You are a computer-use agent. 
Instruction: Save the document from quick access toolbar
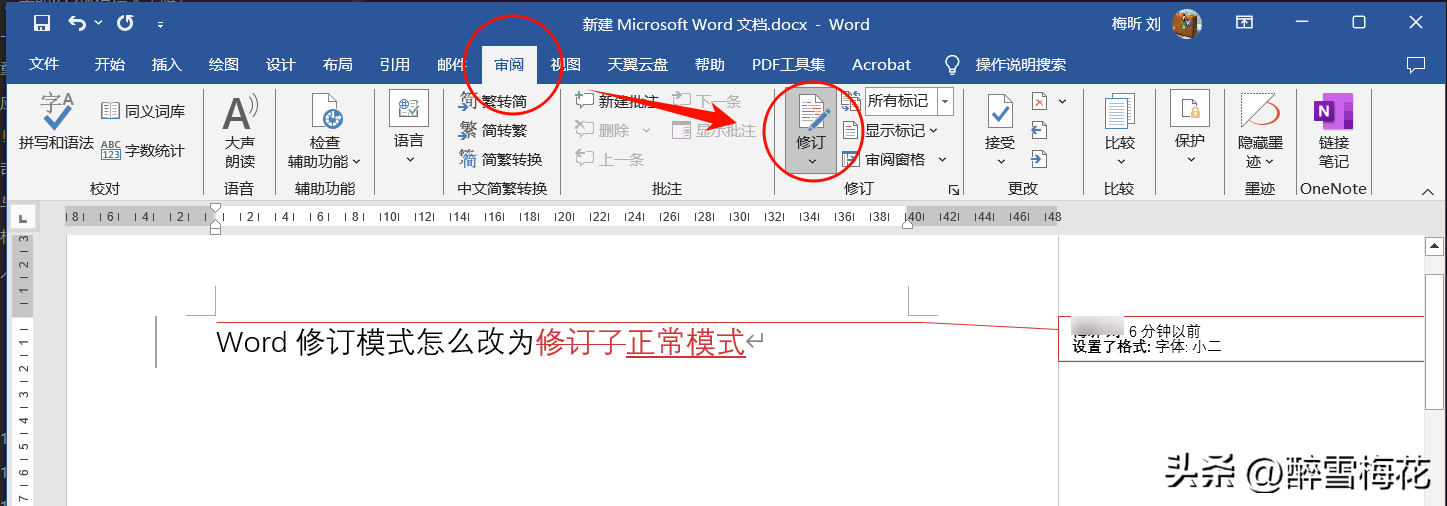point(41,23)
